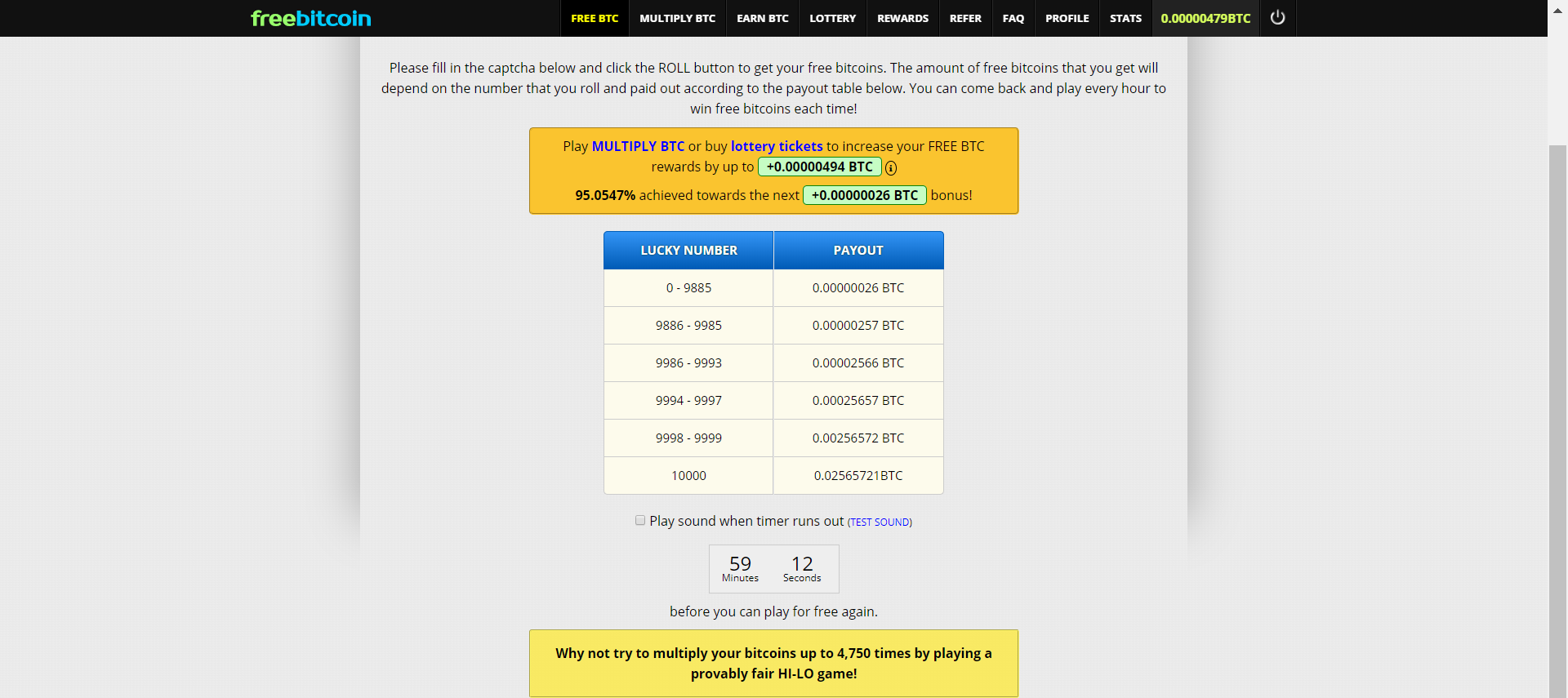Image resolution: width=1568 pixels, height=698 pixels.
Task: Open the FAQ page
Action: coord(1013,18)
